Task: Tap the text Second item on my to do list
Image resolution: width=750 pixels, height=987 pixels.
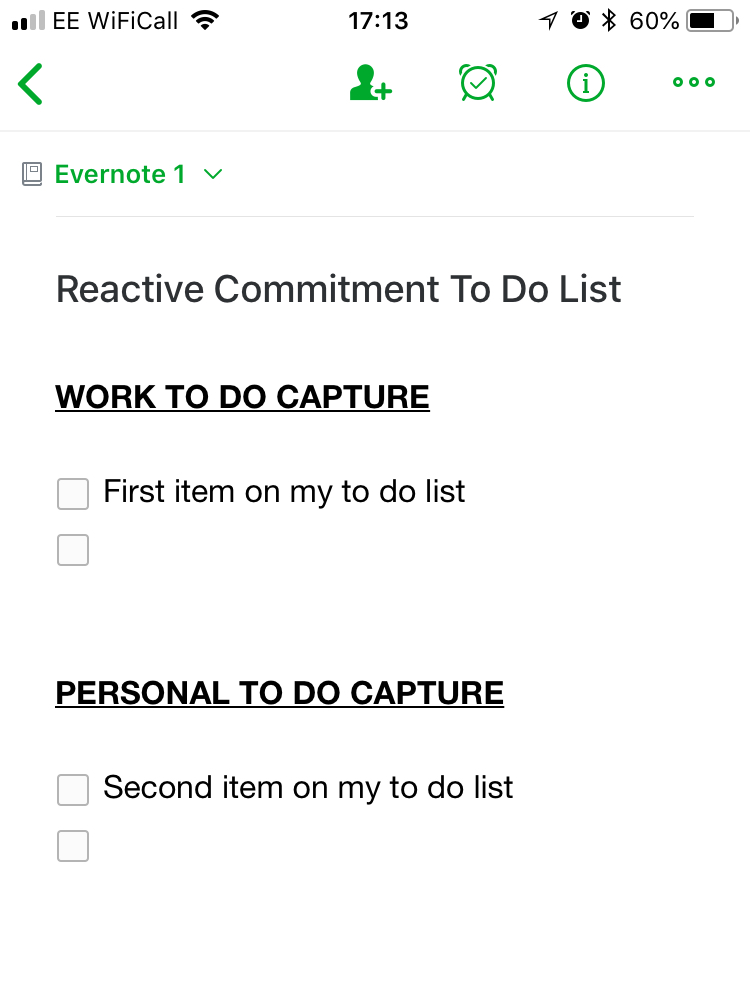Action: (308, 788)
